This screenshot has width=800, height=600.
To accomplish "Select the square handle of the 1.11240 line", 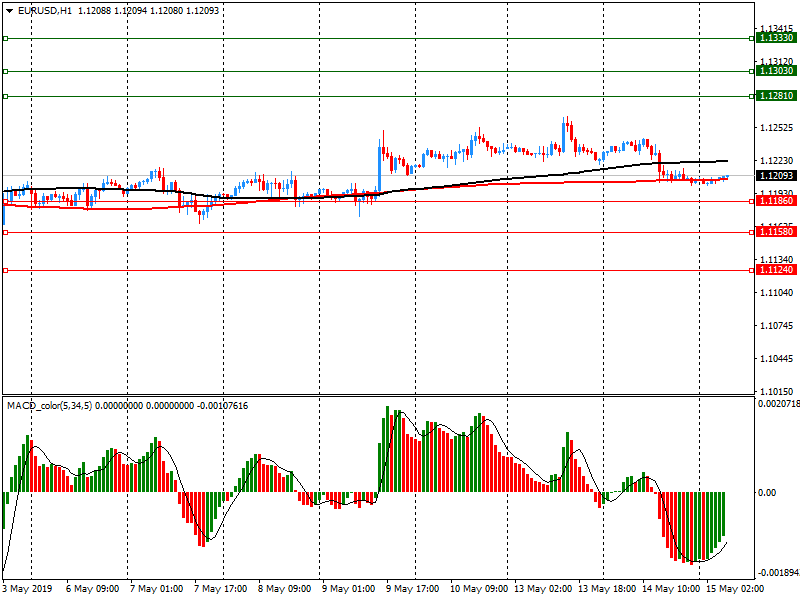I will click(x=6, y=270).
